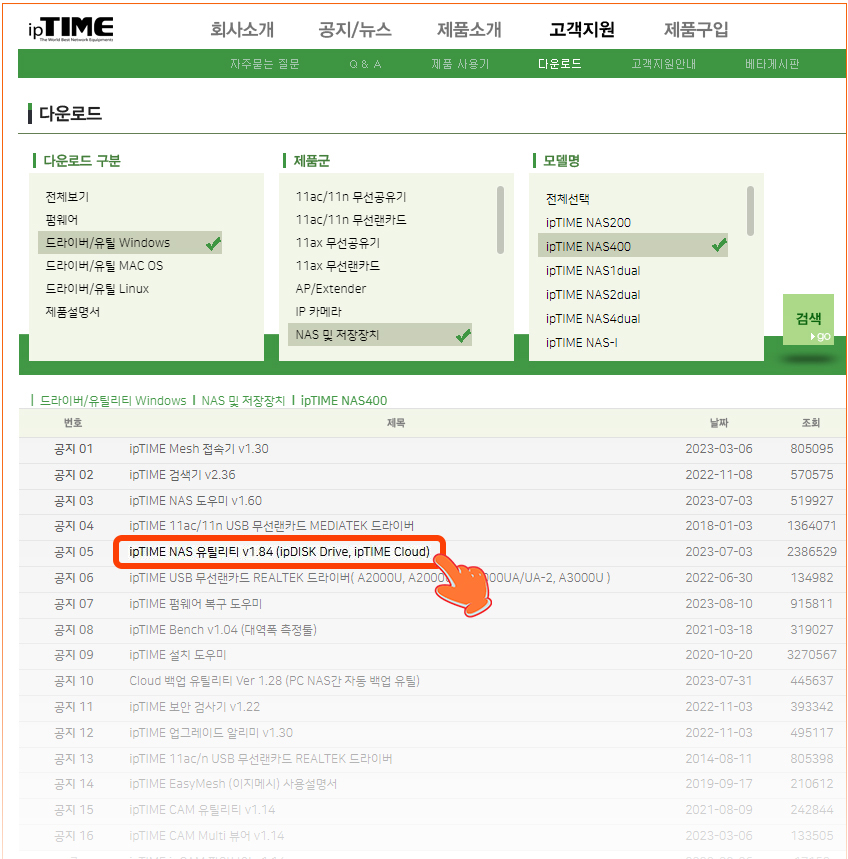
Task: Go to Q & A submenu
Action: point(365,64)
